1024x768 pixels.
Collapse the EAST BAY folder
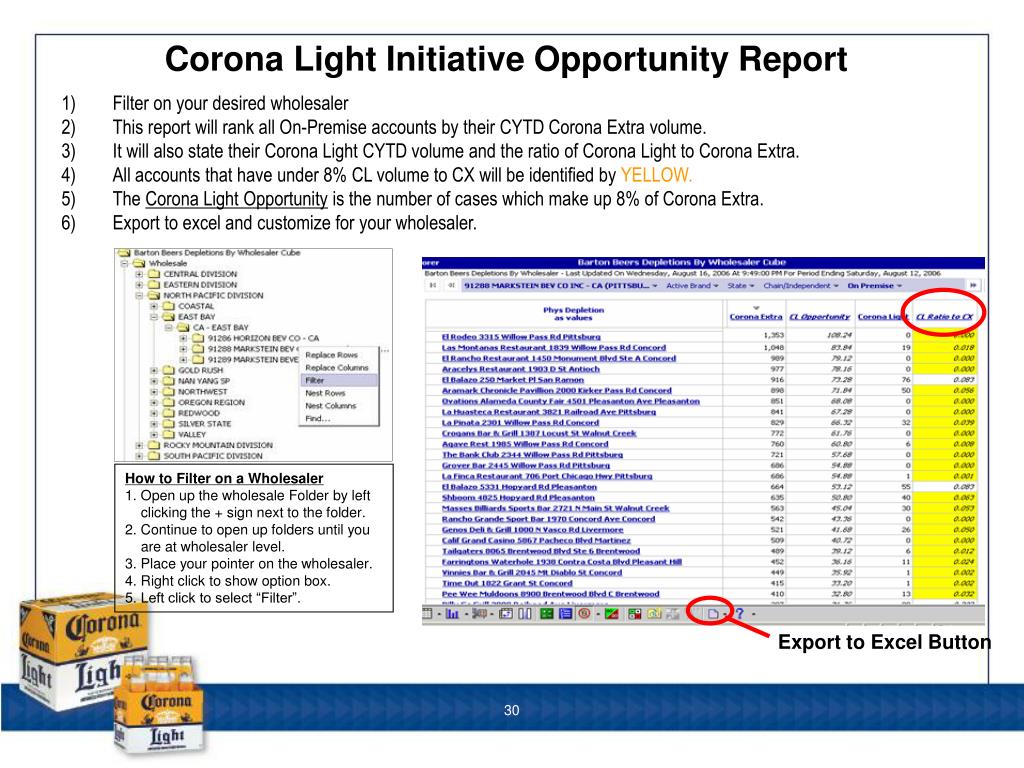click(154, 317)
